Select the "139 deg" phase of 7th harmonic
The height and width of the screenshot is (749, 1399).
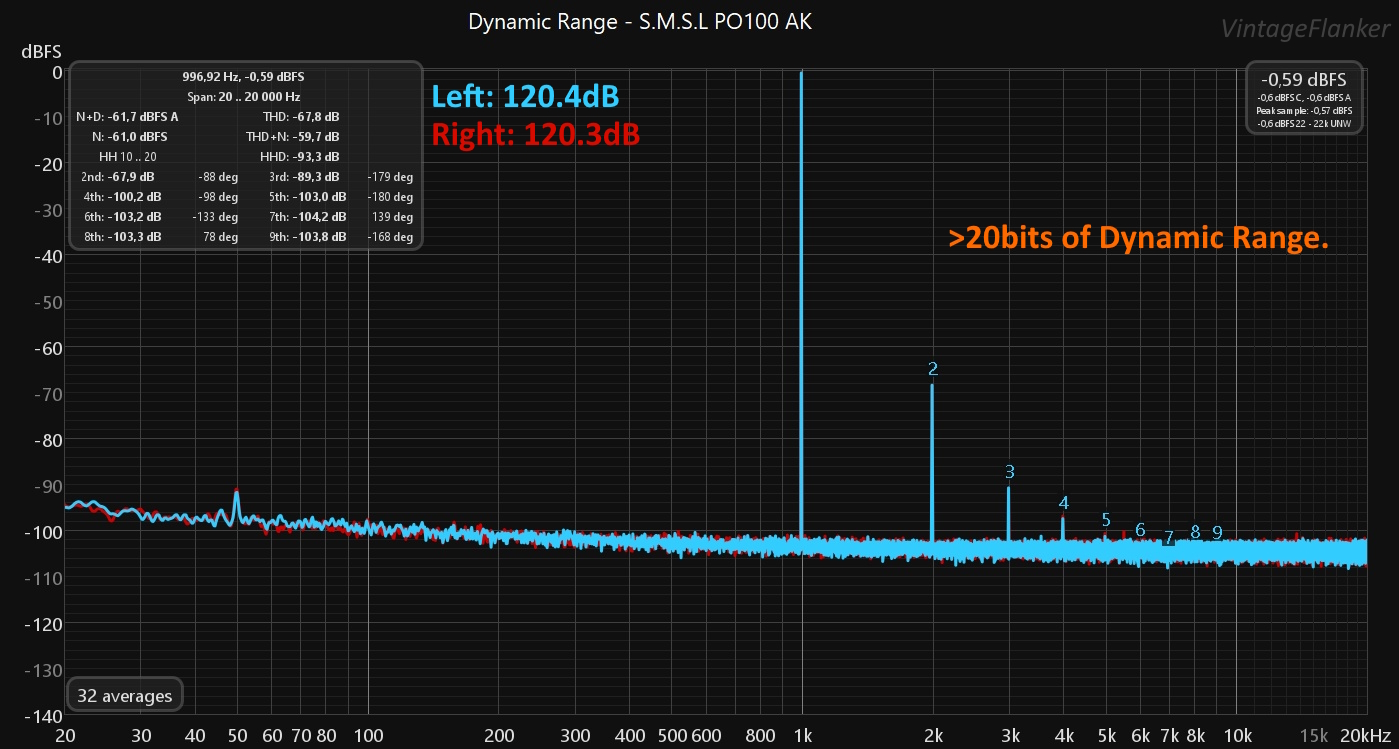point(394,217)
